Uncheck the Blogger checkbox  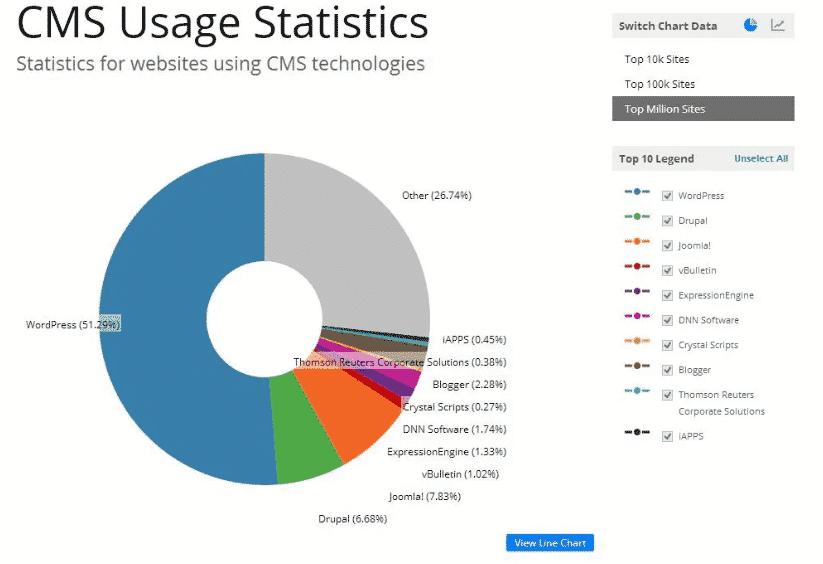(x=667, y=370)
